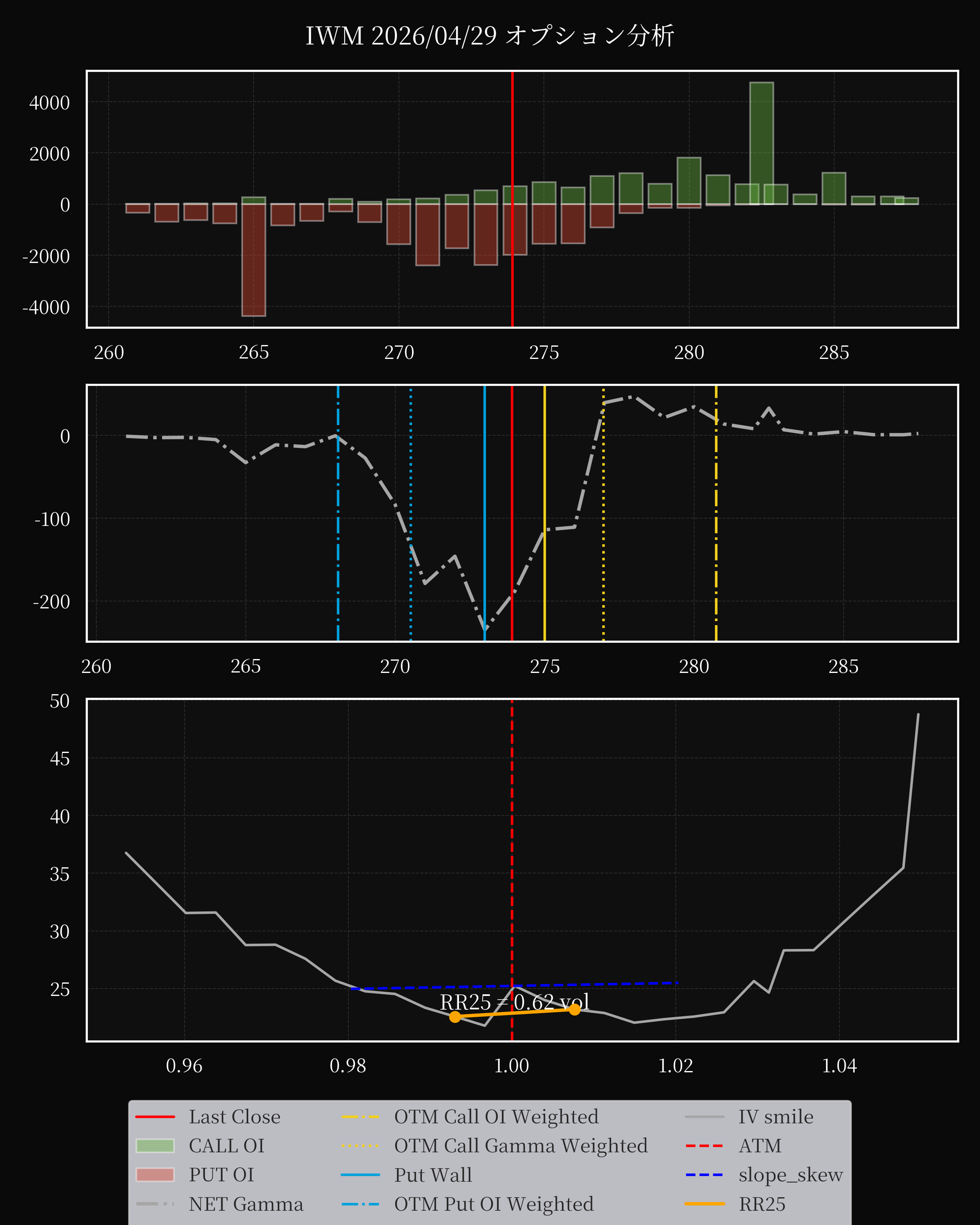The width and height of the screenshot is (980, 1225).
Task: Click the "-100" y-axis label on gamma chart
Action: pyautogui.click(x=52, y=519)
